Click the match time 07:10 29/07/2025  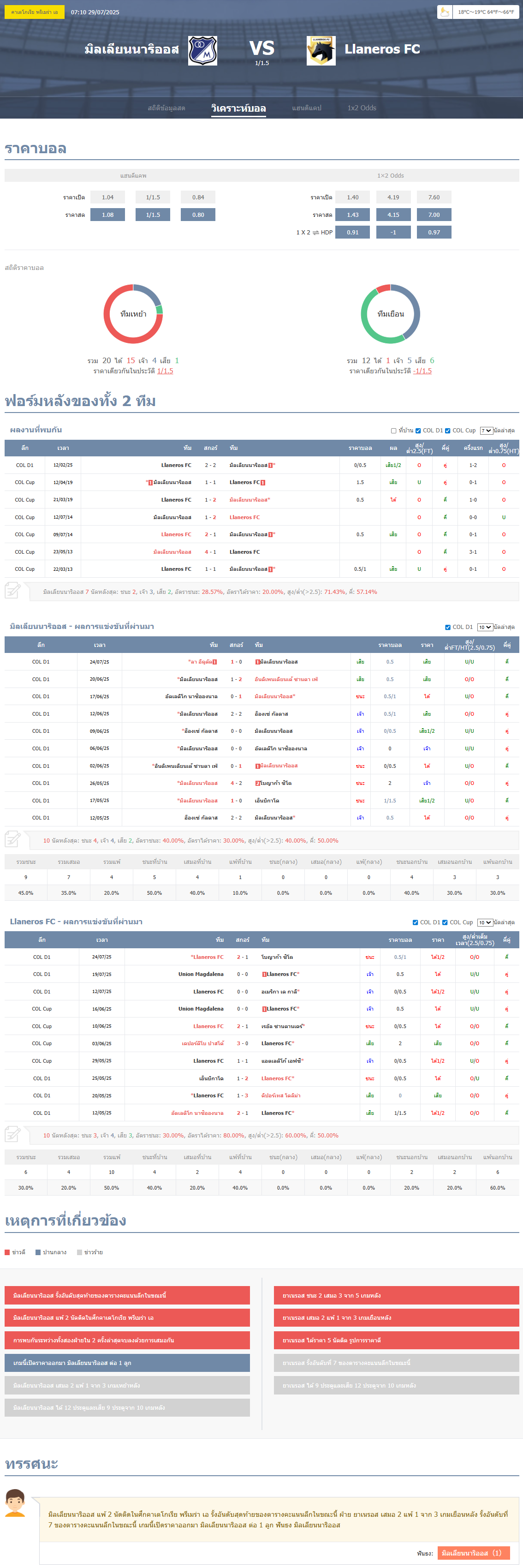point(95,12)
